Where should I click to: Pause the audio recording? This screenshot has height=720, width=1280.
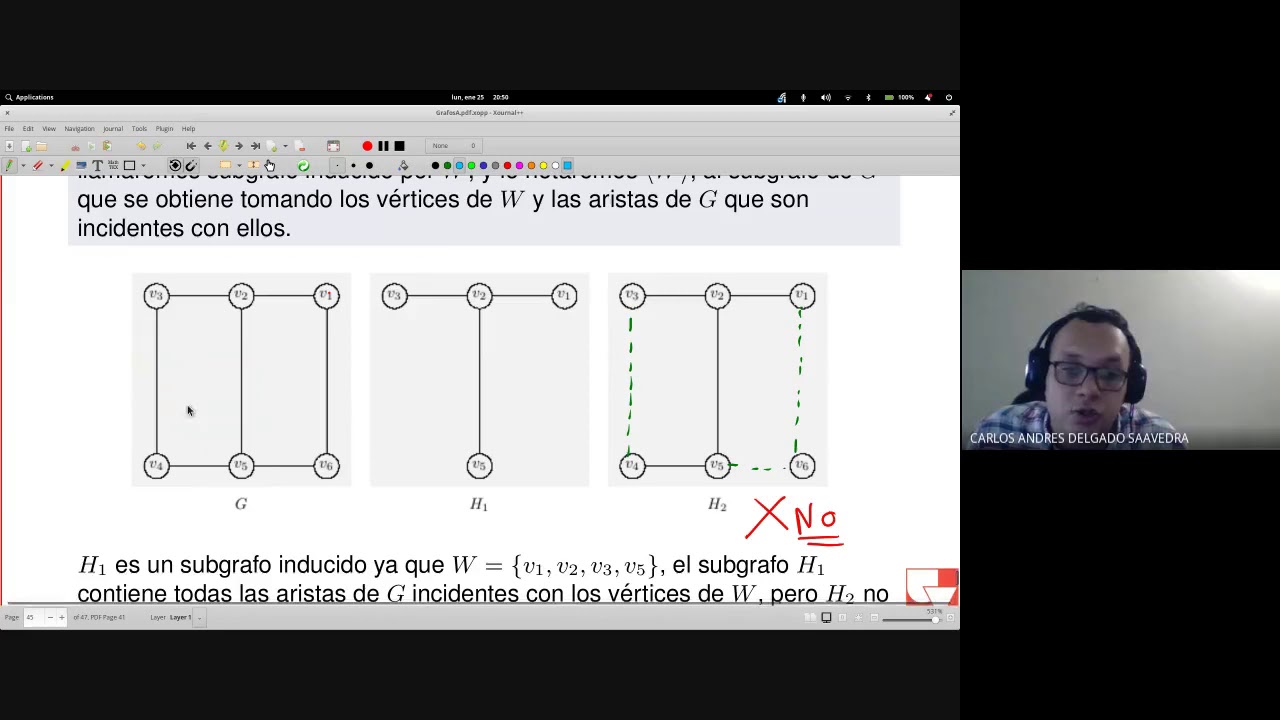click(x=383, y=146)
